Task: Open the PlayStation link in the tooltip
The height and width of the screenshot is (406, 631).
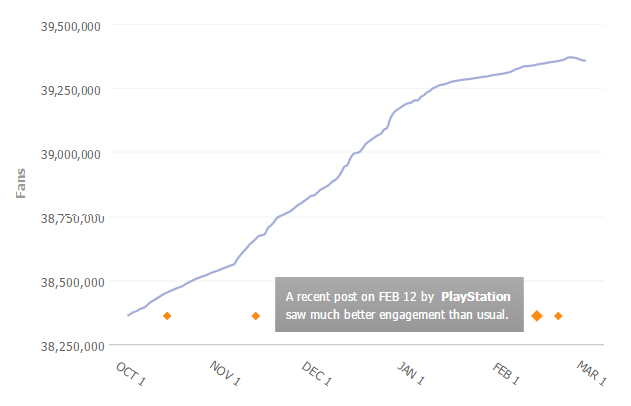Action: (476, 297)
